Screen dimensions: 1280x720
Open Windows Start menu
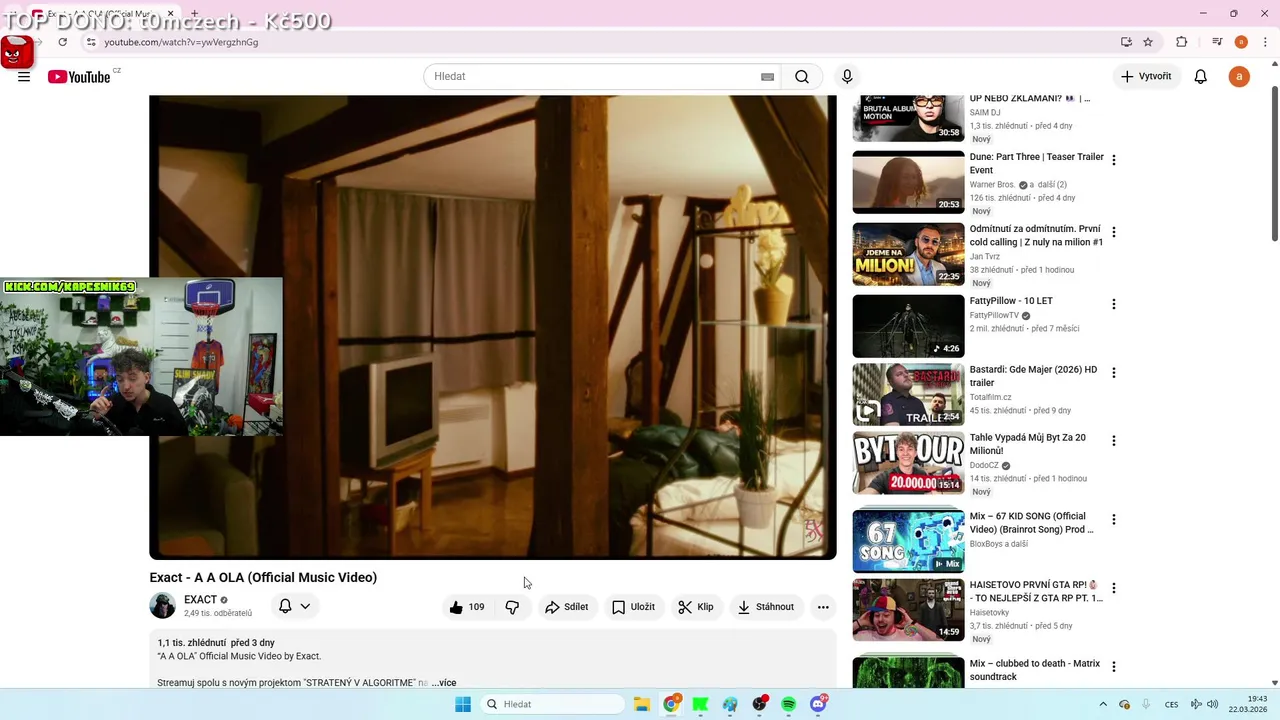tap(463, 704)
